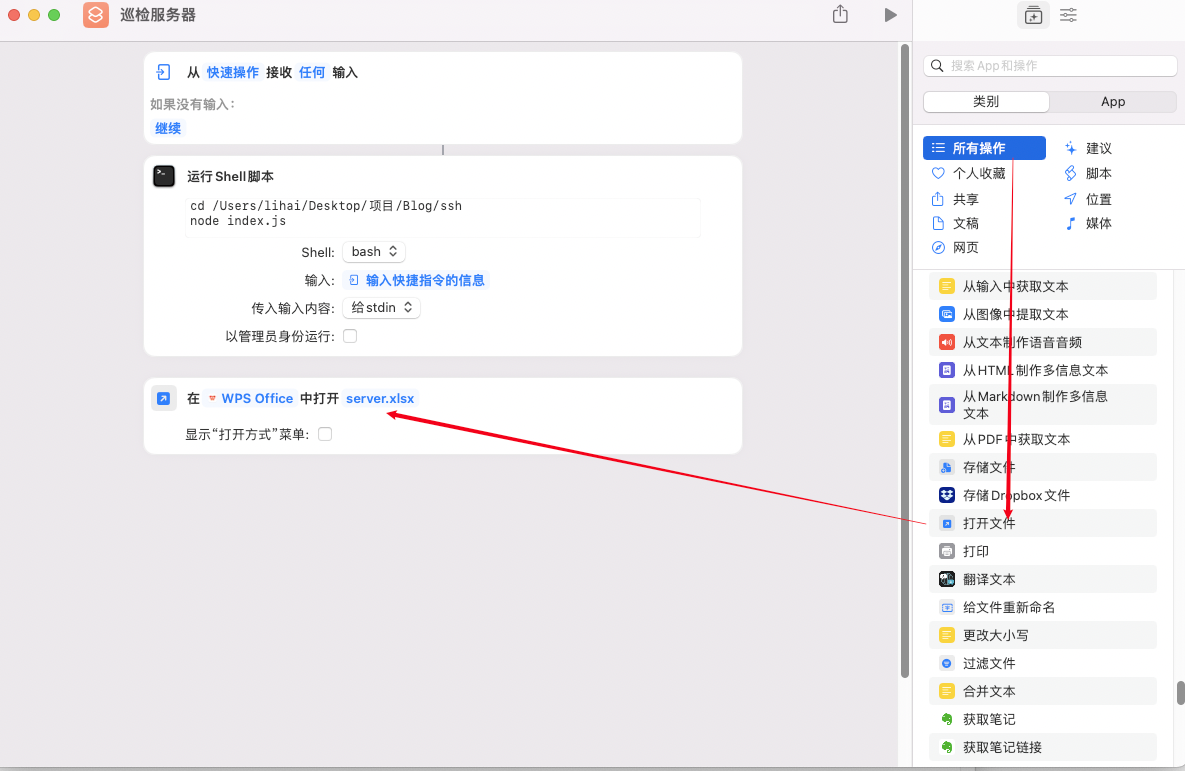Select the 过滤文件 action

pos(1042,663)
